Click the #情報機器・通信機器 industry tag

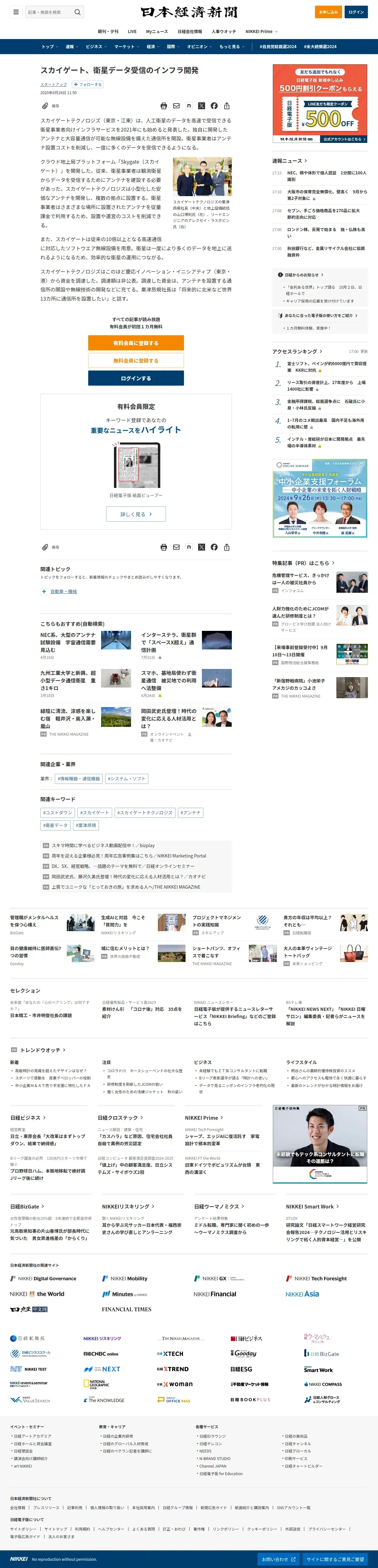78,778
